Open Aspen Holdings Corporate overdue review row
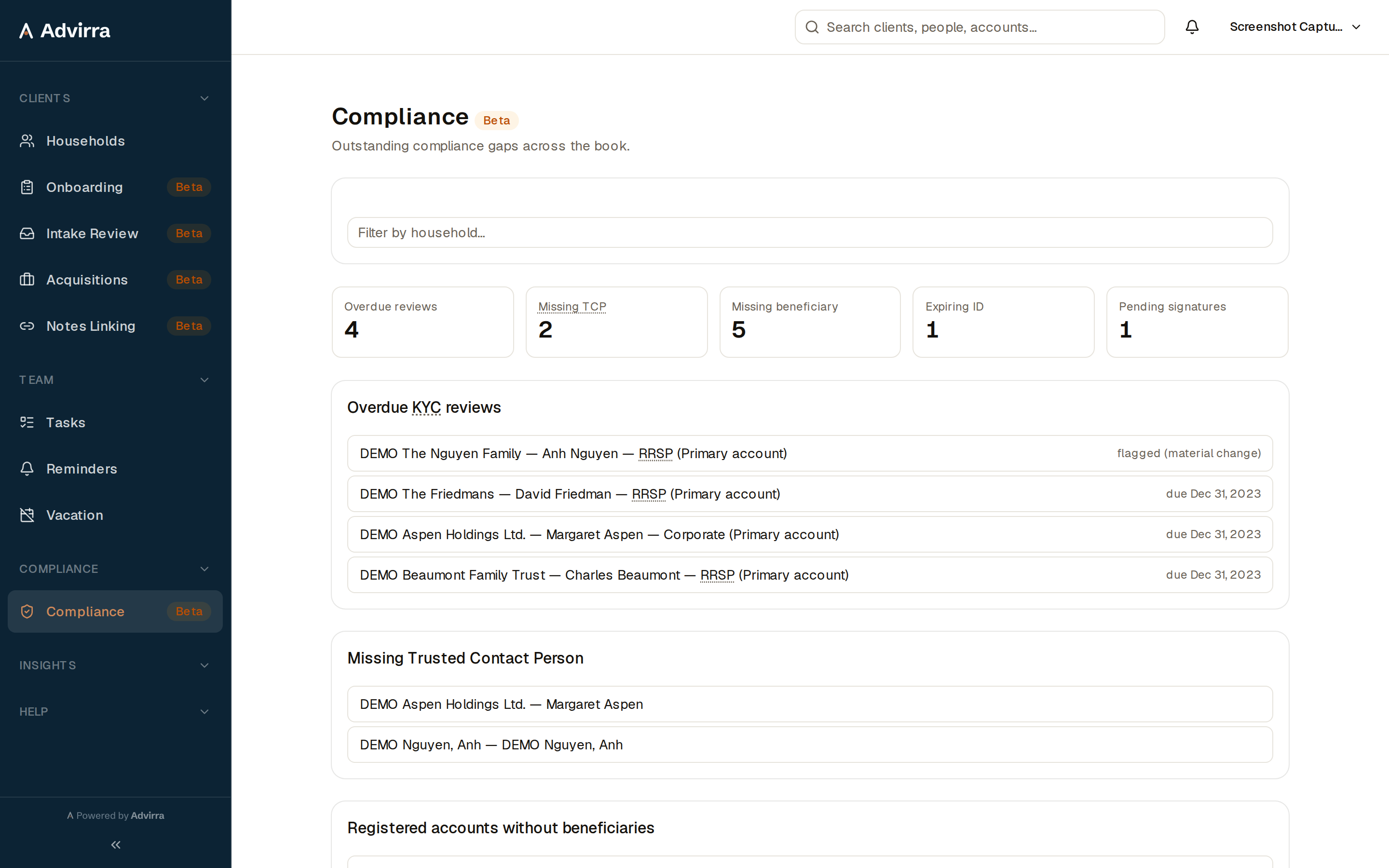Viewport: 1389px width, 868px height. tap(810, 534)
